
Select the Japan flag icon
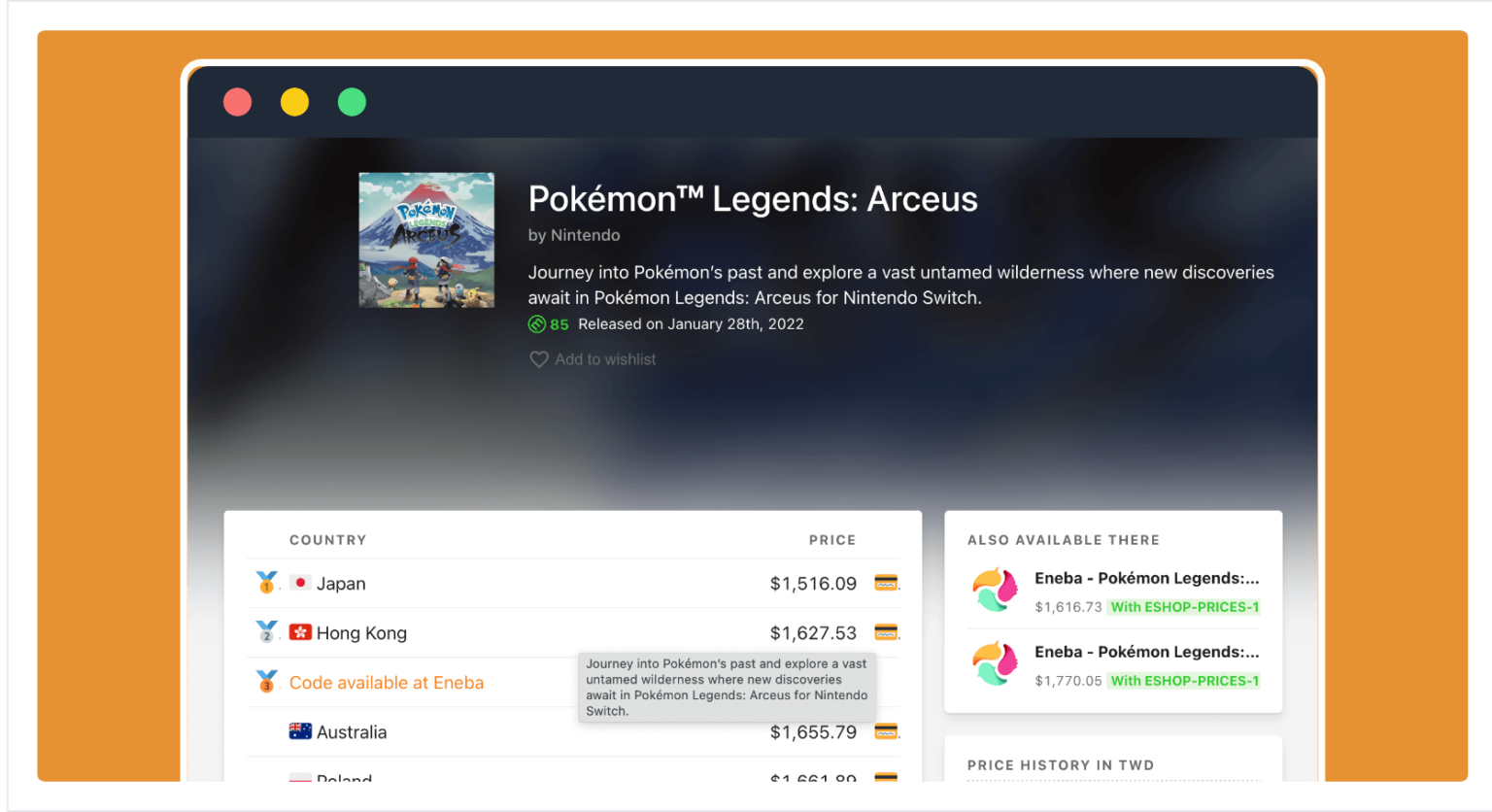click(x=299, y=583)
